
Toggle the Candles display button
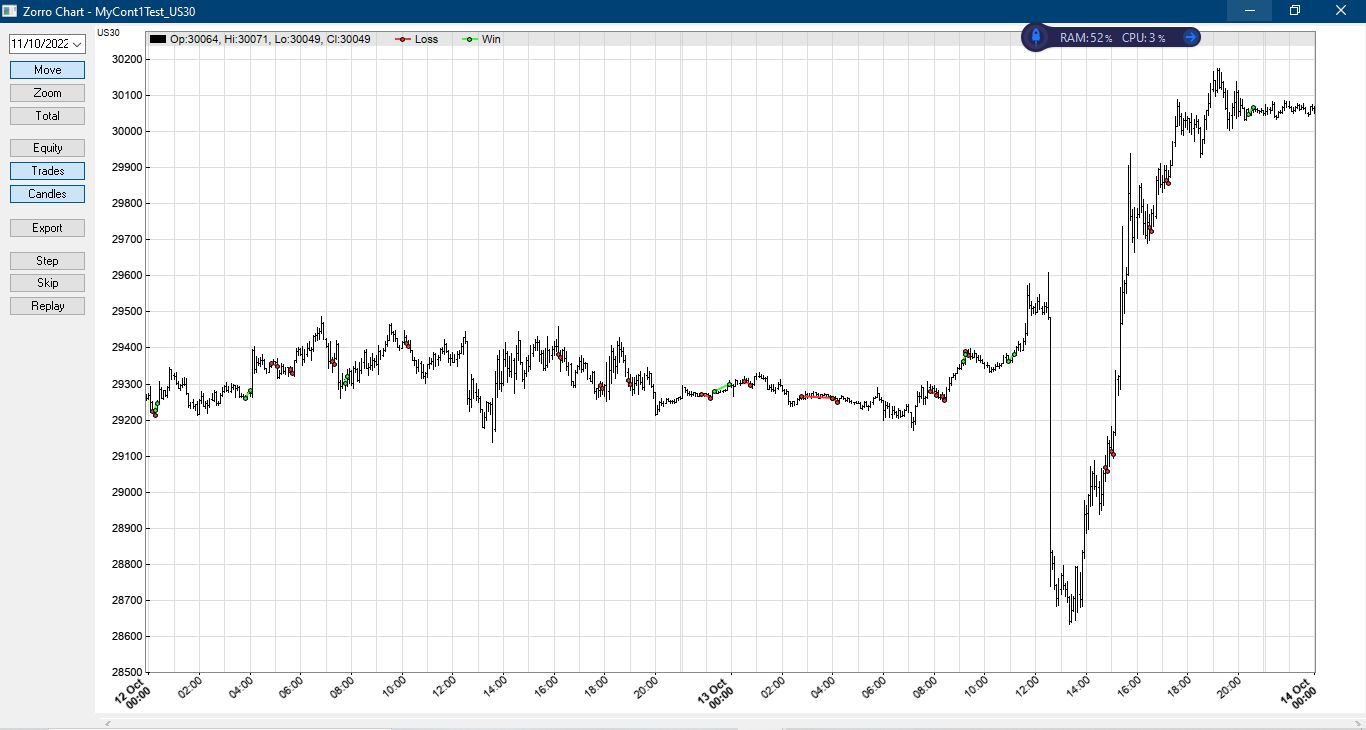point(47,194)
